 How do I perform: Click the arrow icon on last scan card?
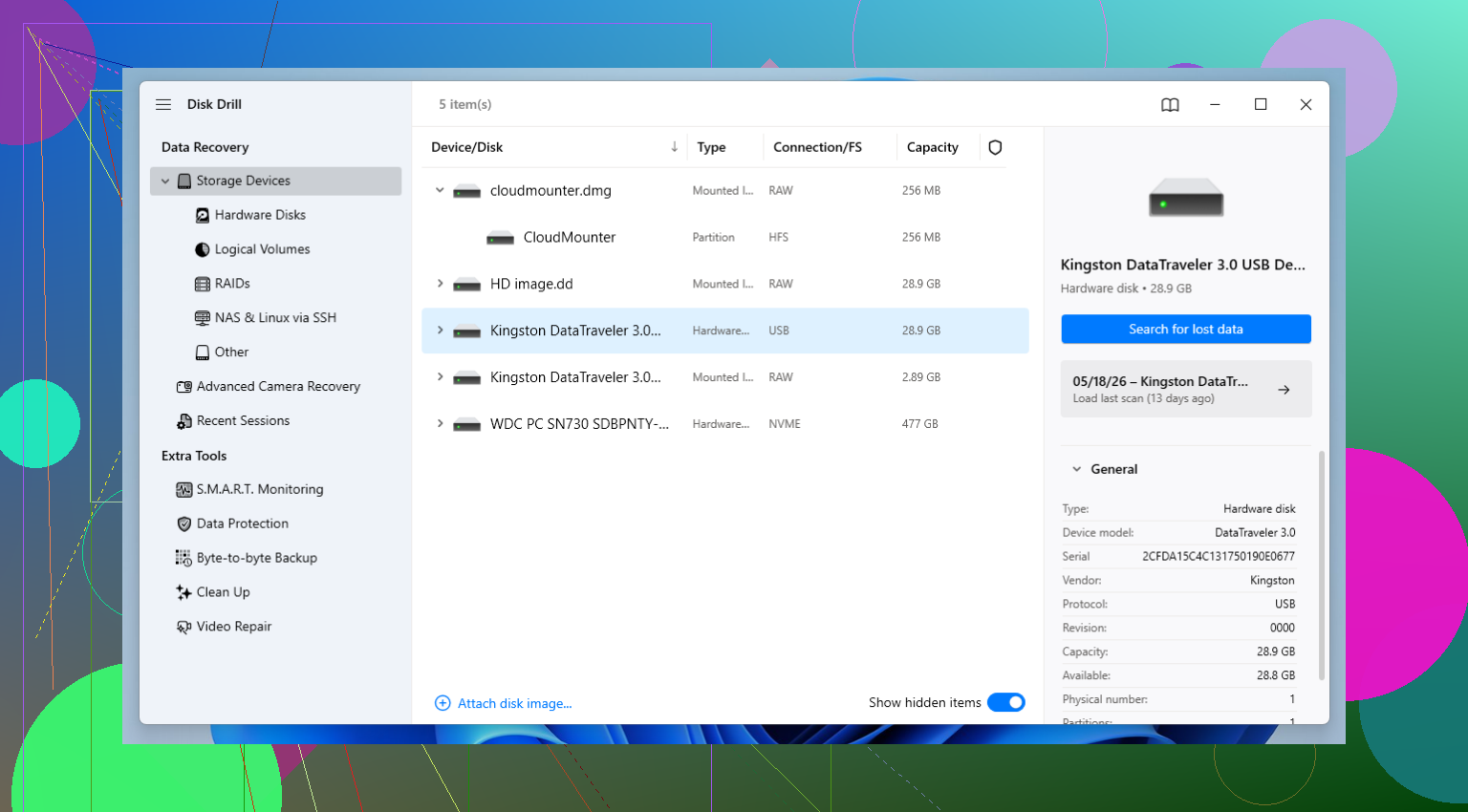(1284, 390)
